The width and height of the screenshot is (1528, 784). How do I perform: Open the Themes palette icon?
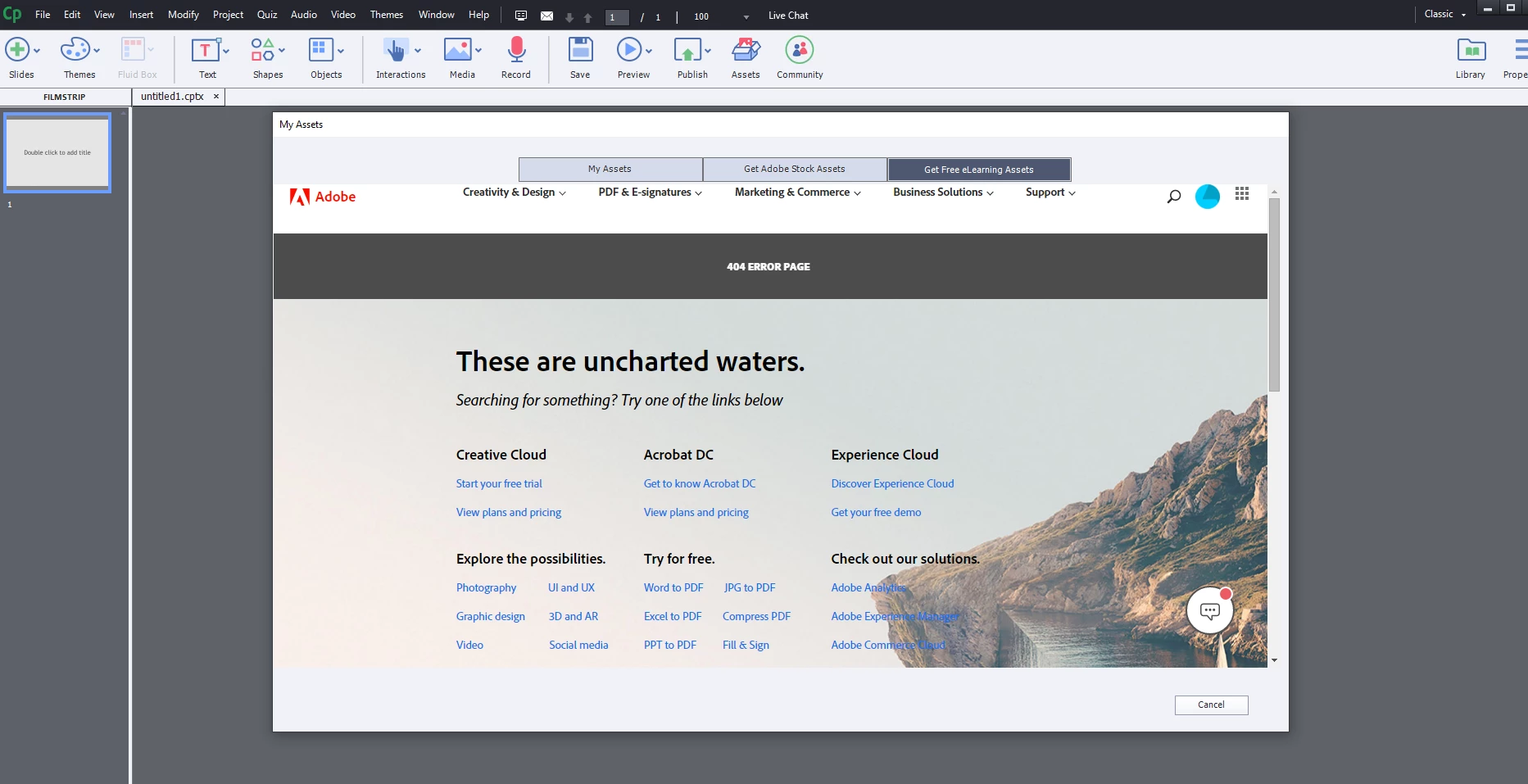coord(75,50)
